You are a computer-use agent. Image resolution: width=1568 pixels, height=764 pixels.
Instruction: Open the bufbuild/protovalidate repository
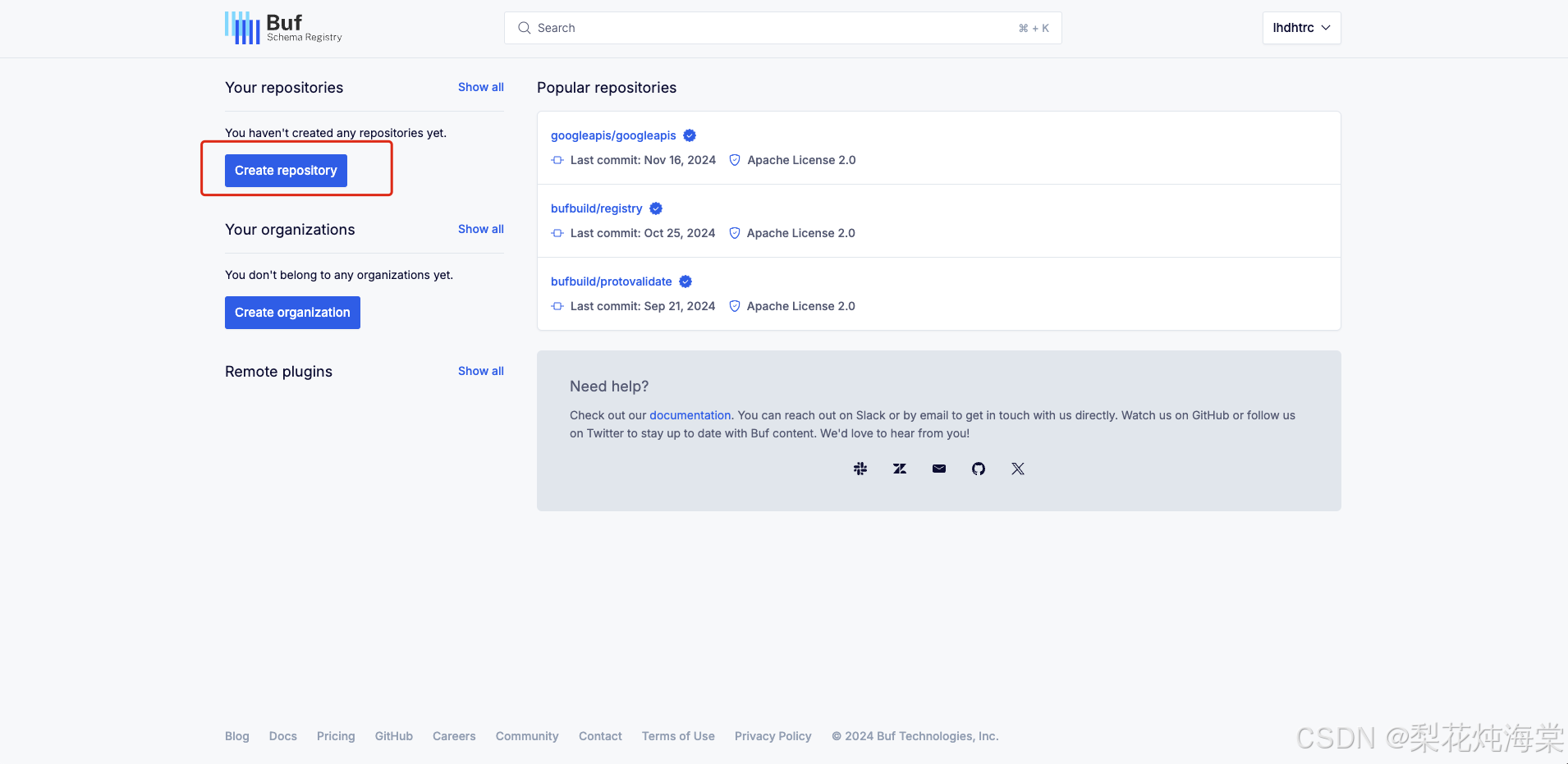612,281
